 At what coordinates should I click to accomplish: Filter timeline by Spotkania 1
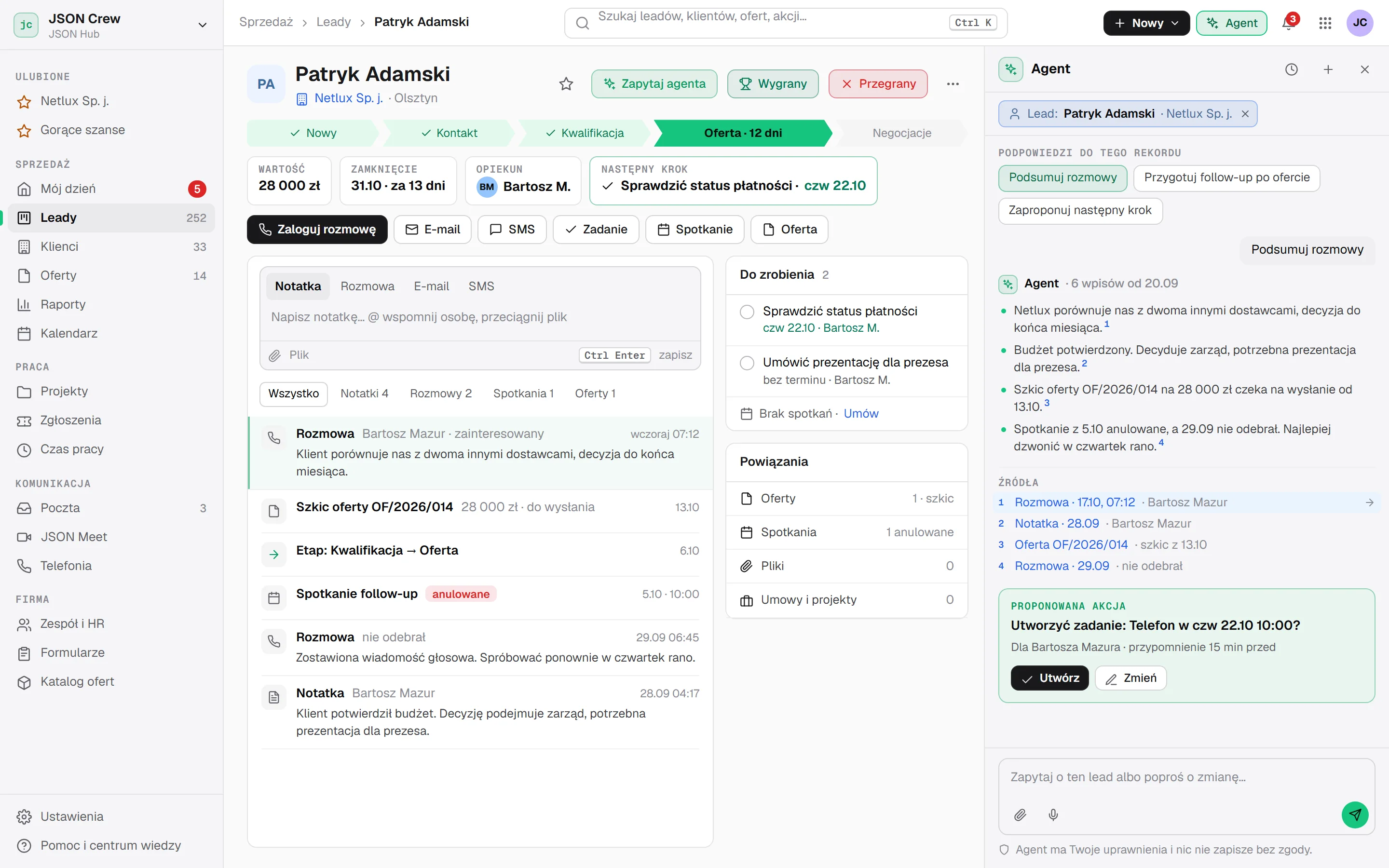click(x=523, y=394)
